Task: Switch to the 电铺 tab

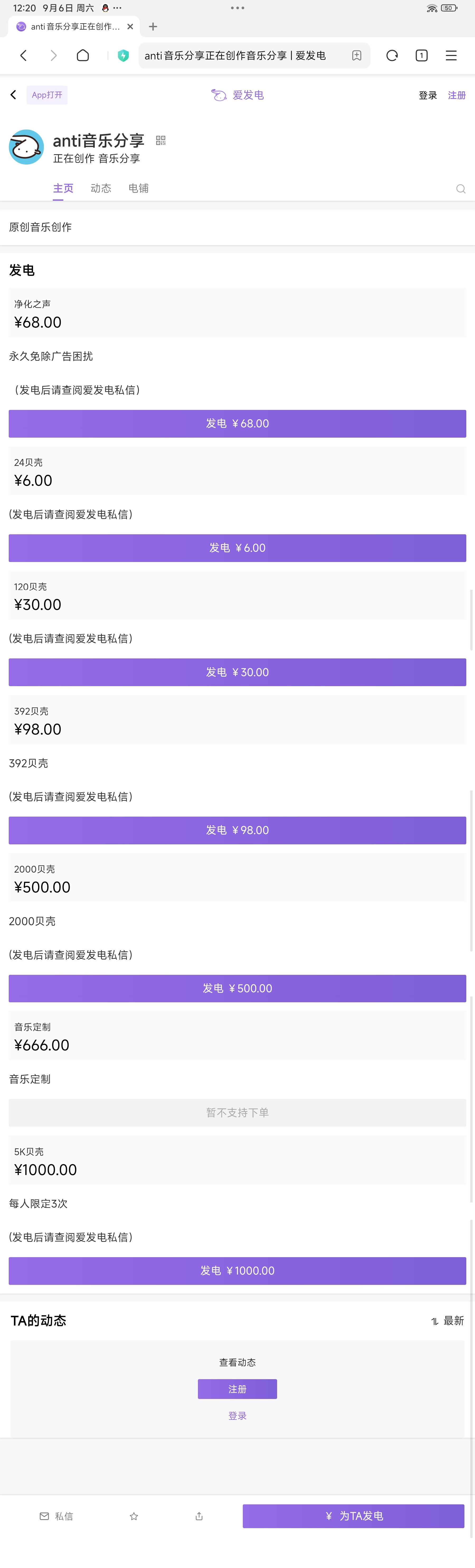Action: click(138, 189)
